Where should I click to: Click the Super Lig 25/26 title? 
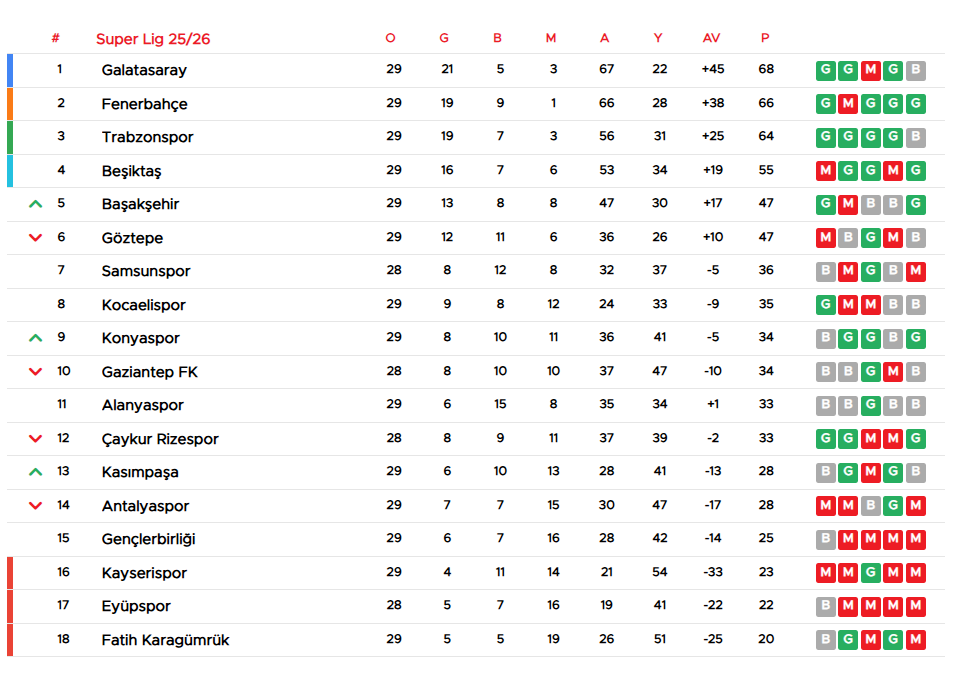tap(153, 39)
